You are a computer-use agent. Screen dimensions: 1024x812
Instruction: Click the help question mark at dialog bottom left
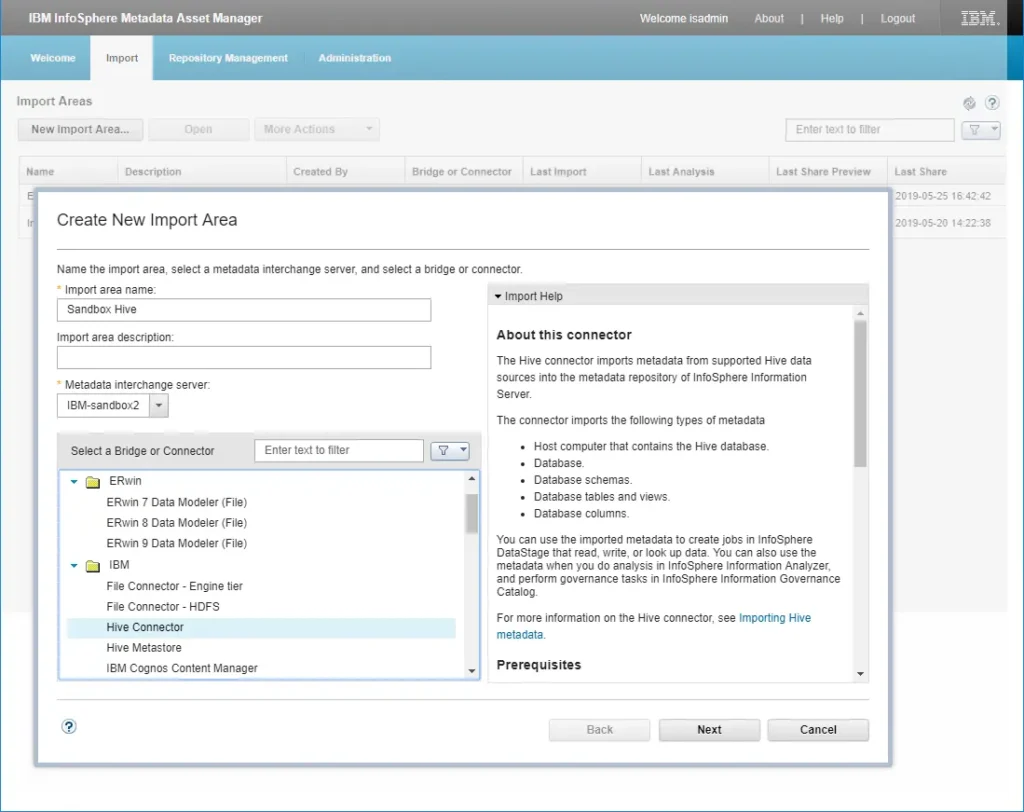[x=68, y=726]
